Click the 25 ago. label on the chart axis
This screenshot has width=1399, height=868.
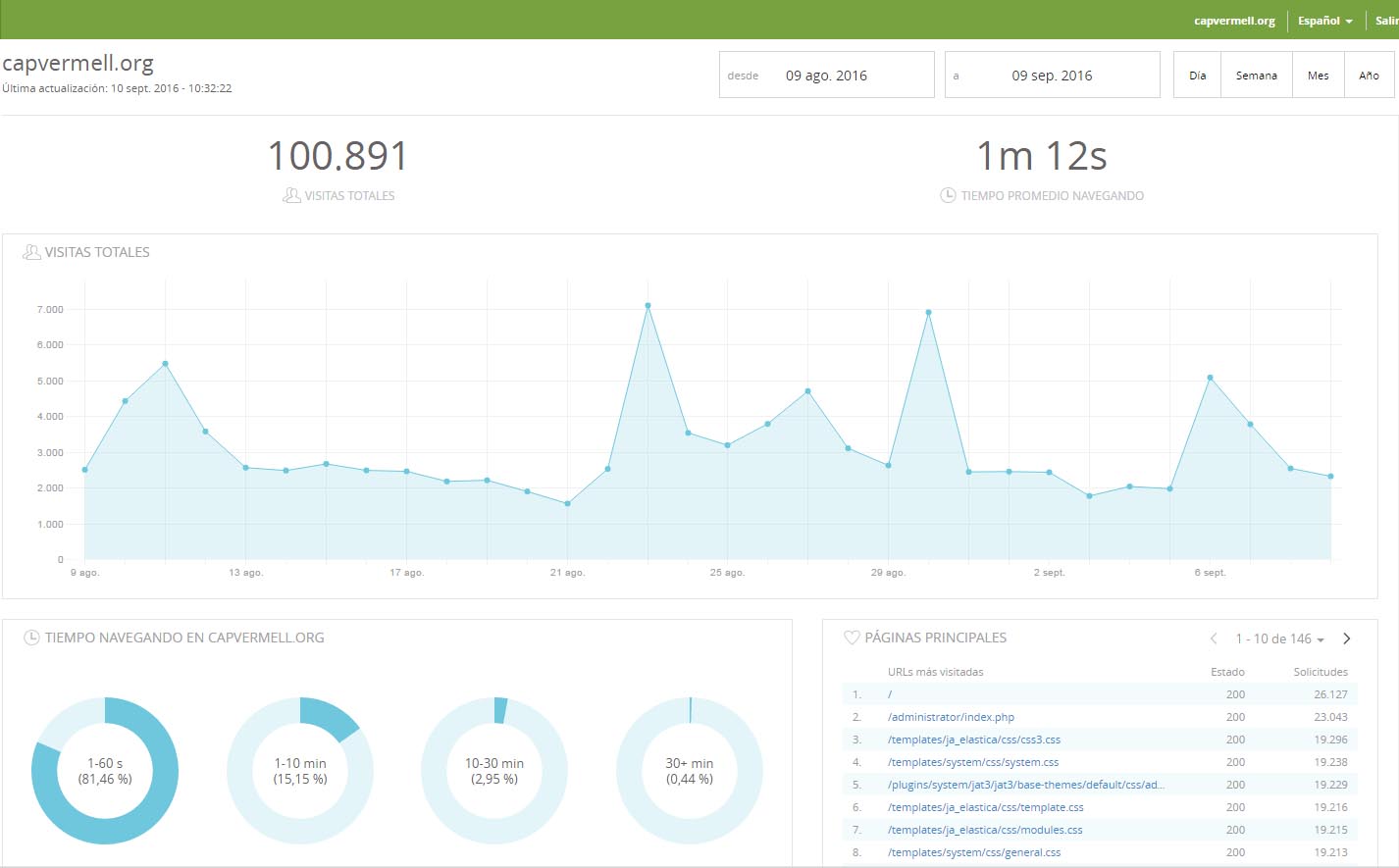727,573
